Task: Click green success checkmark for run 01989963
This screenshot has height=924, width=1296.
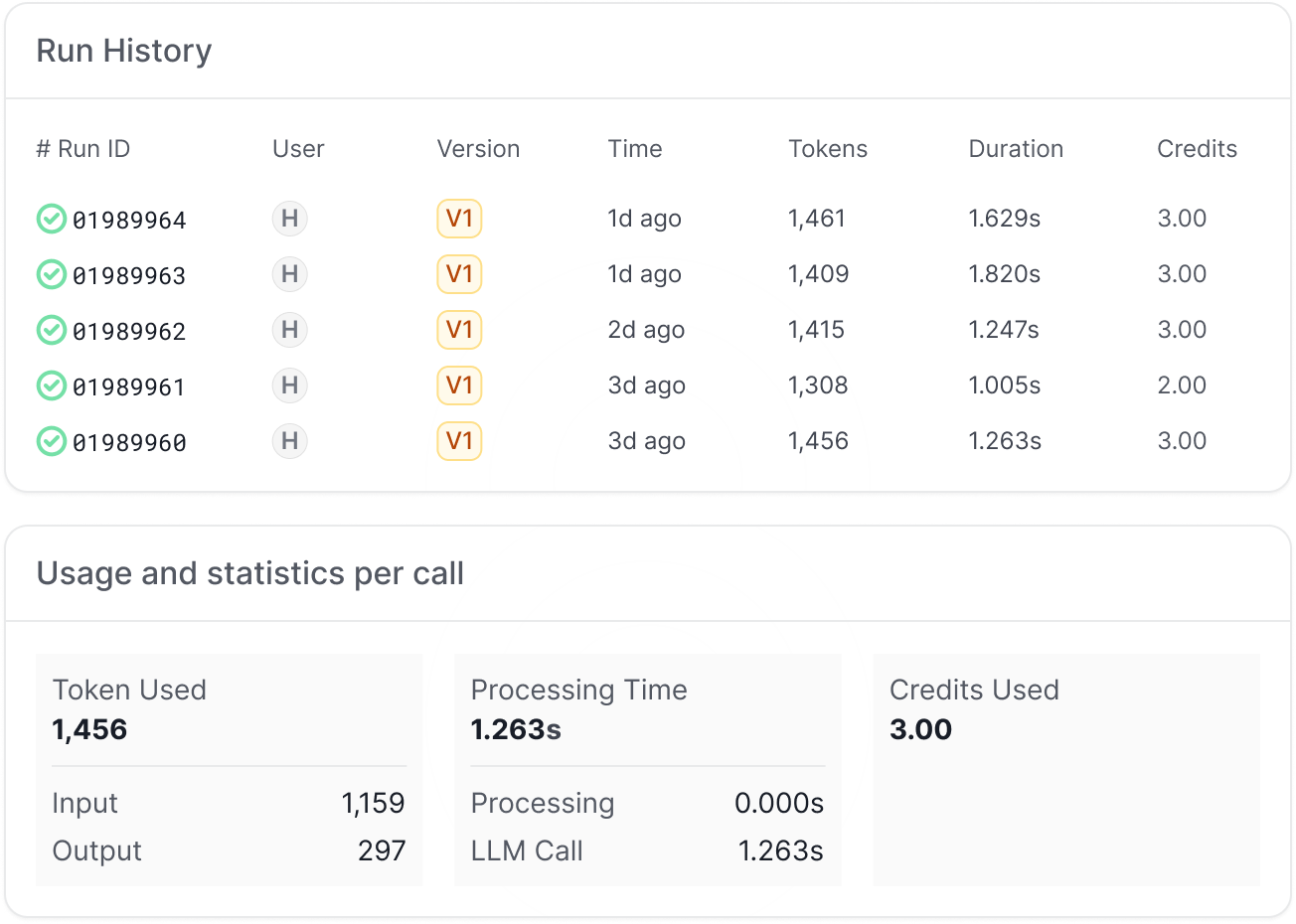Action: 51,274
